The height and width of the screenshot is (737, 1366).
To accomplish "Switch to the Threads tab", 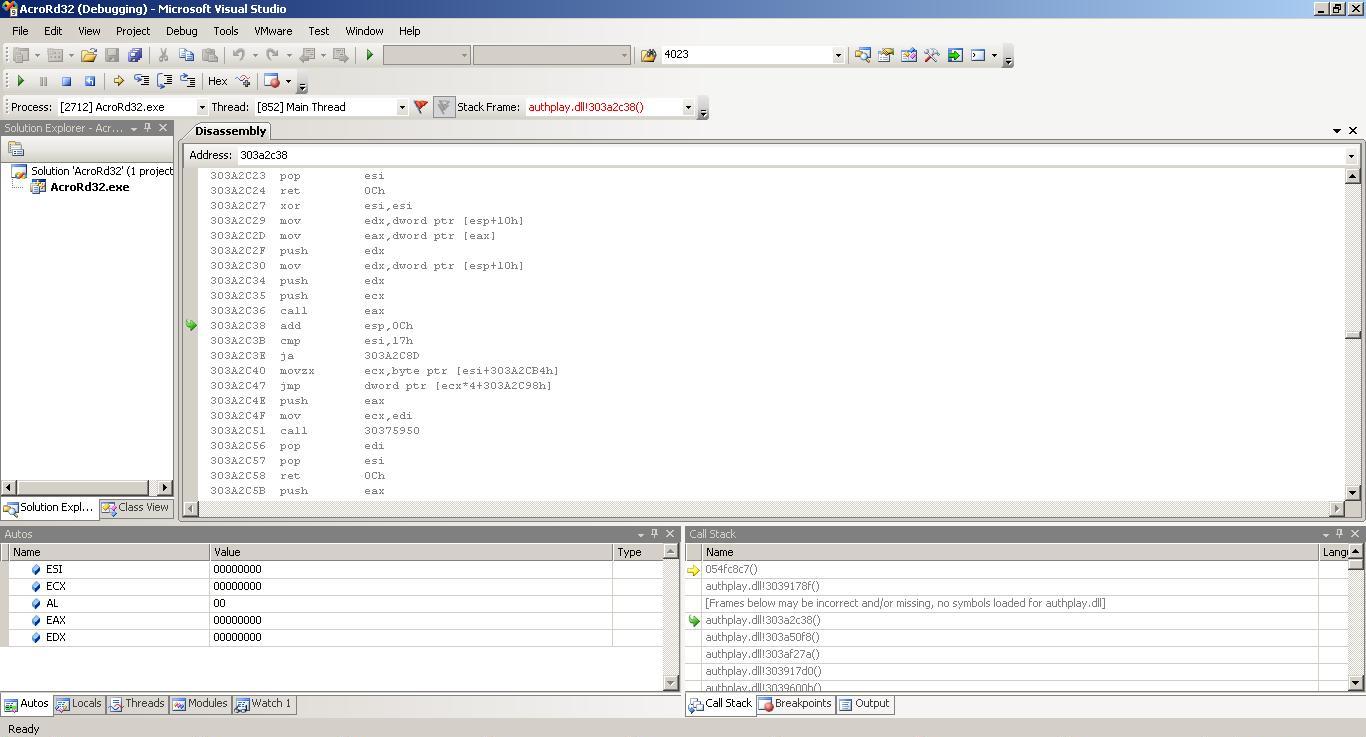I will point(137,704).
